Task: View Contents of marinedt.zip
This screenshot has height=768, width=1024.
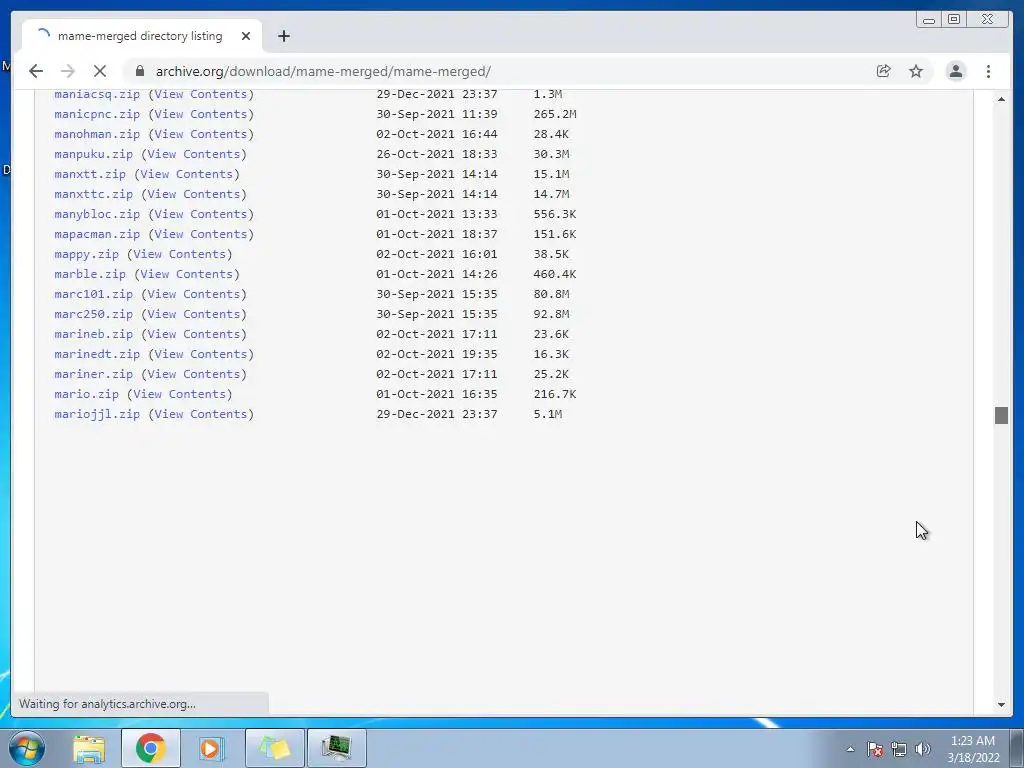Action: coord(200,355)
